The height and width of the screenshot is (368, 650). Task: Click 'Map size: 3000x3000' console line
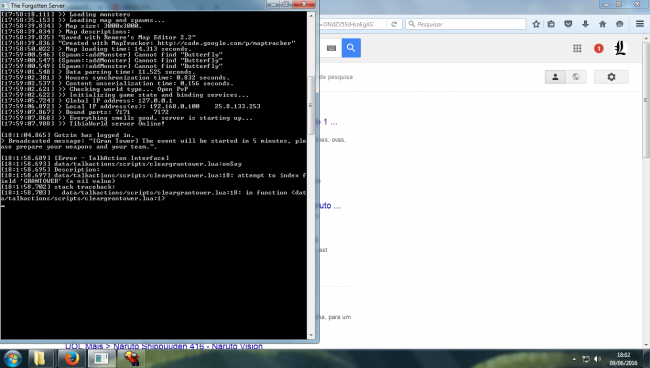[x=72, y=26]
